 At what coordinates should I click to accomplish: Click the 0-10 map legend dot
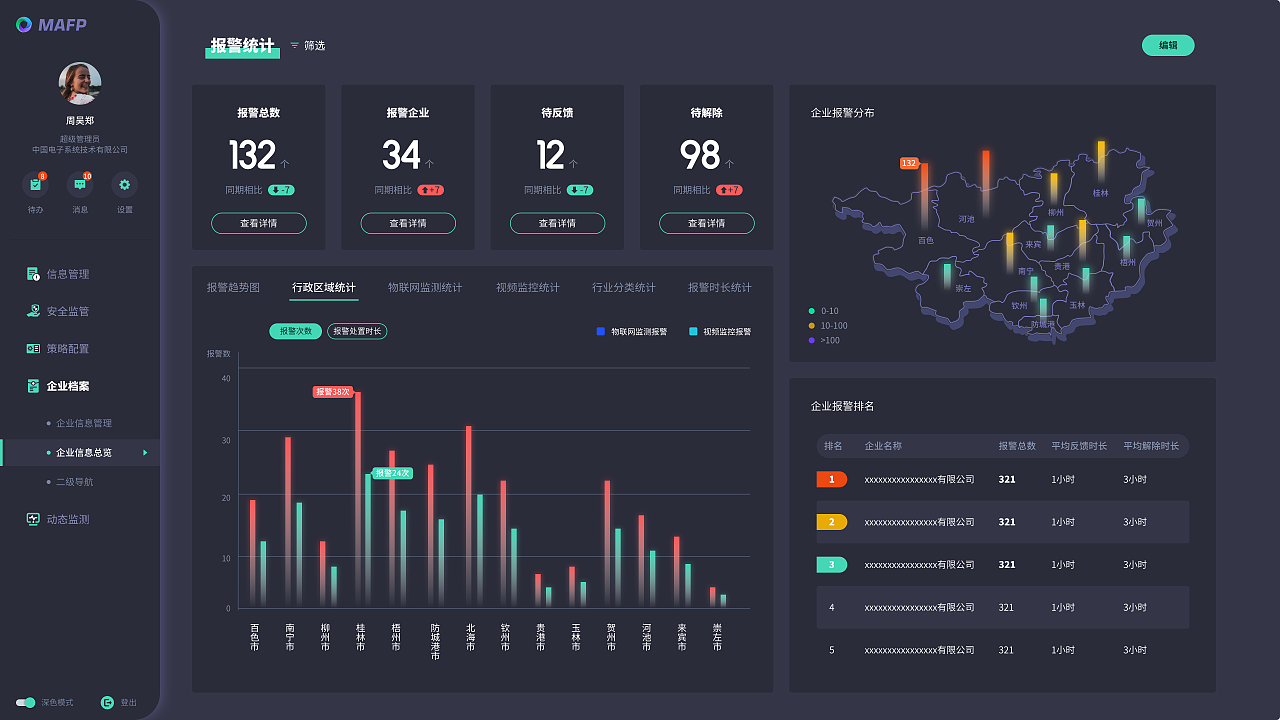(812, 311)
